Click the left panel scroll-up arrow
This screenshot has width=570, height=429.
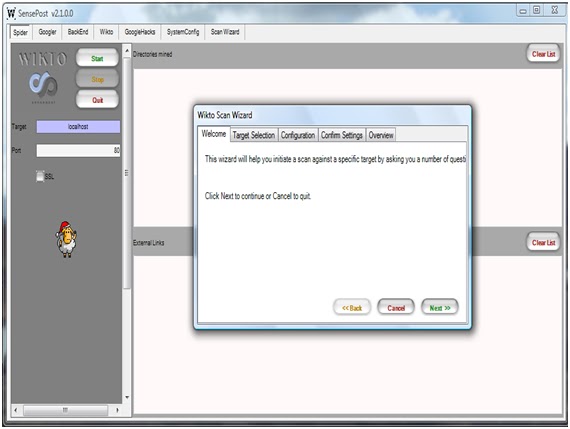tap(127, 51)
